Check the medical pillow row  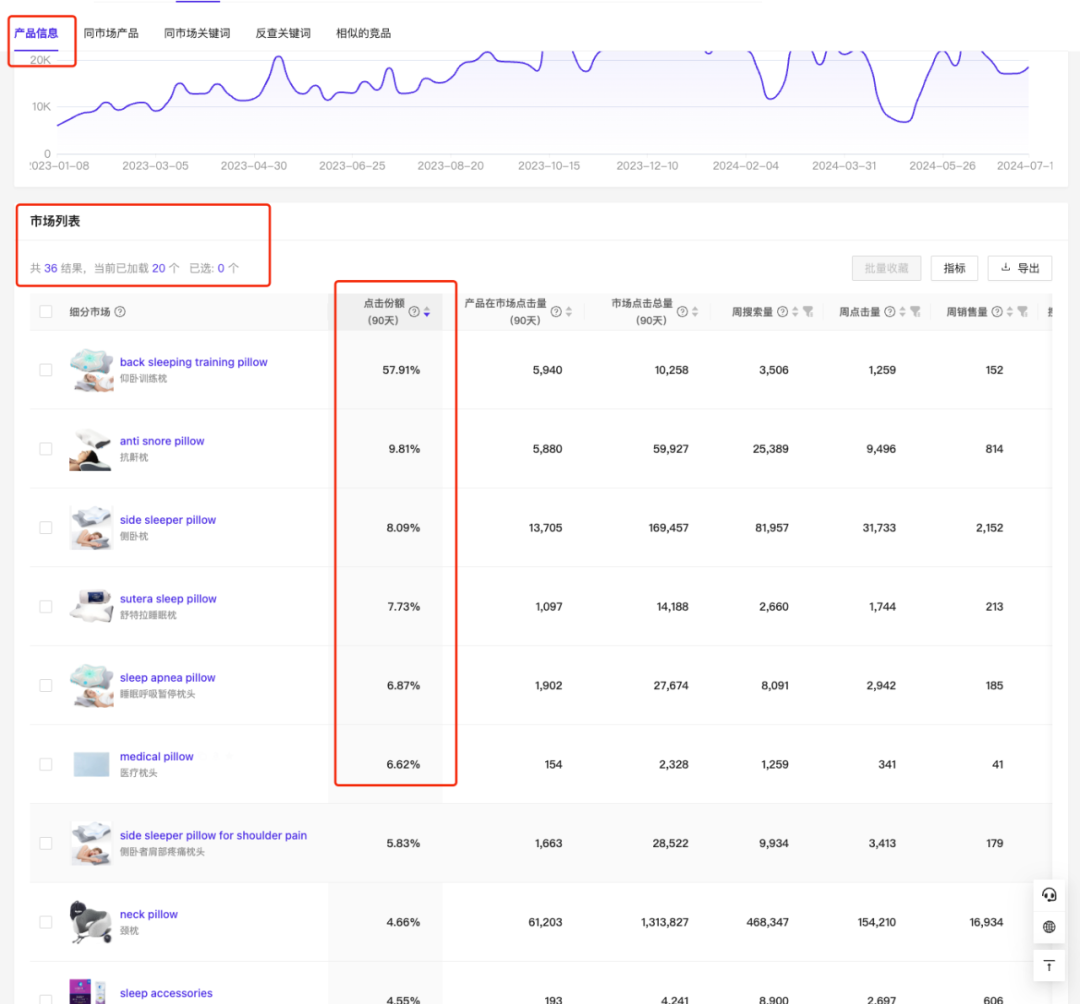pyautogui.click(x=45, y=764)
